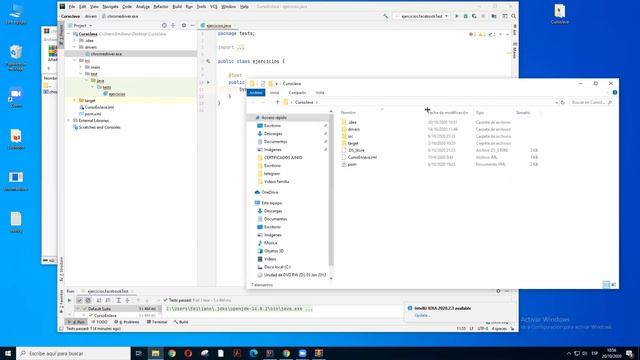
Task: Open the Recycle Bin desktop icon
Action: pyautogui.click(x=16, y=57)
